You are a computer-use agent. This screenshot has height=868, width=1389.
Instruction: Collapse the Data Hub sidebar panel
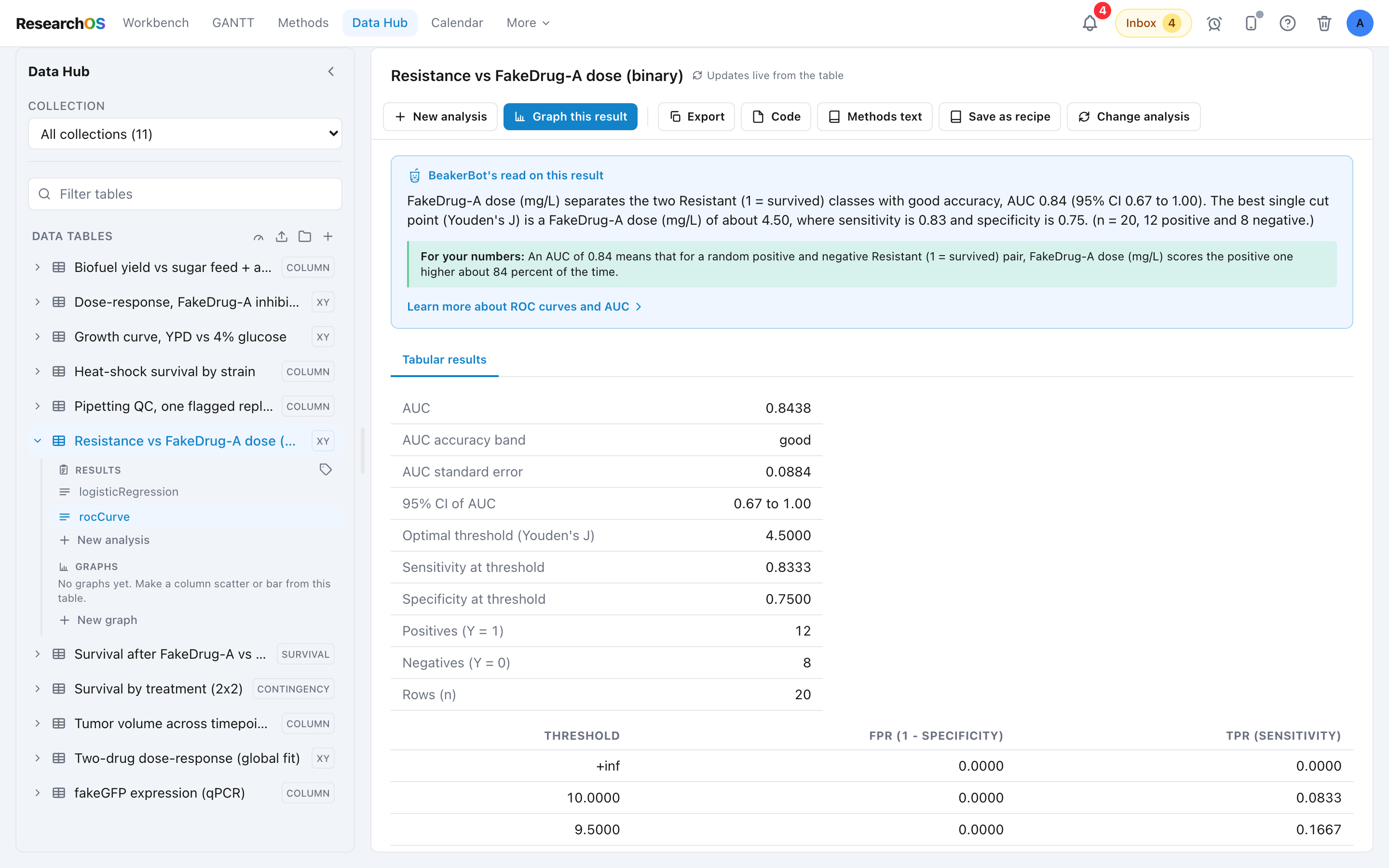pos(330,71)
